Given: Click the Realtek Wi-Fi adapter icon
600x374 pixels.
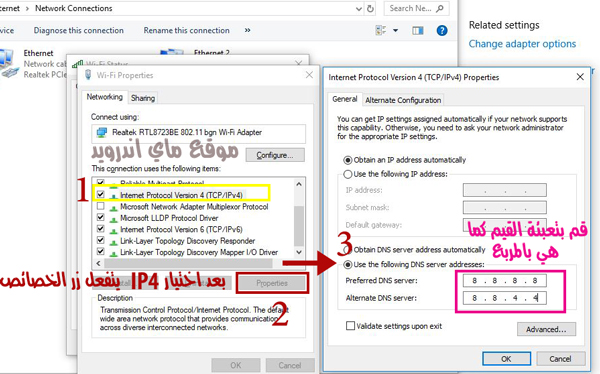Looking at the screenshot, I should 102,132.
